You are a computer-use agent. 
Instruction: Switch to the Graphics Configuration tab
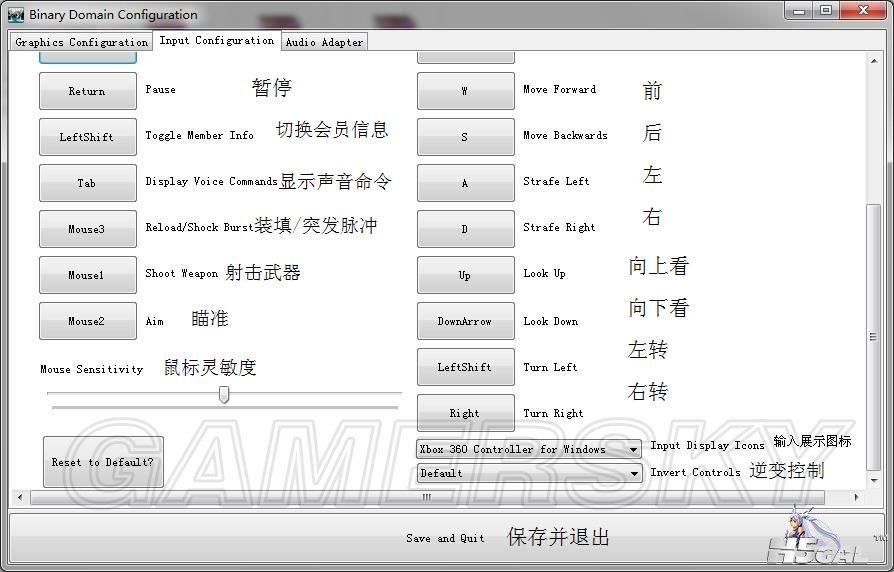tap(81, 42)
